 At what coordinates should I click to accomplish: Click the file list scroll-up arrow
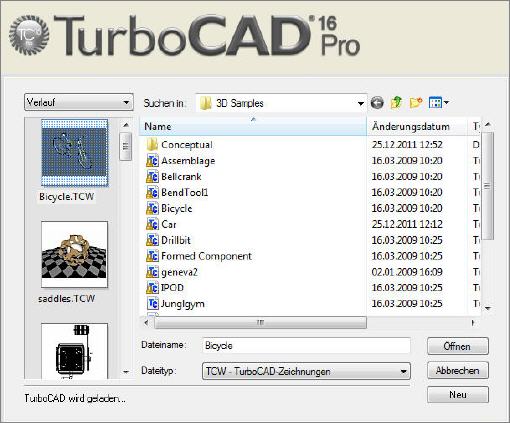pyautogui.click(x=488, y=125)
